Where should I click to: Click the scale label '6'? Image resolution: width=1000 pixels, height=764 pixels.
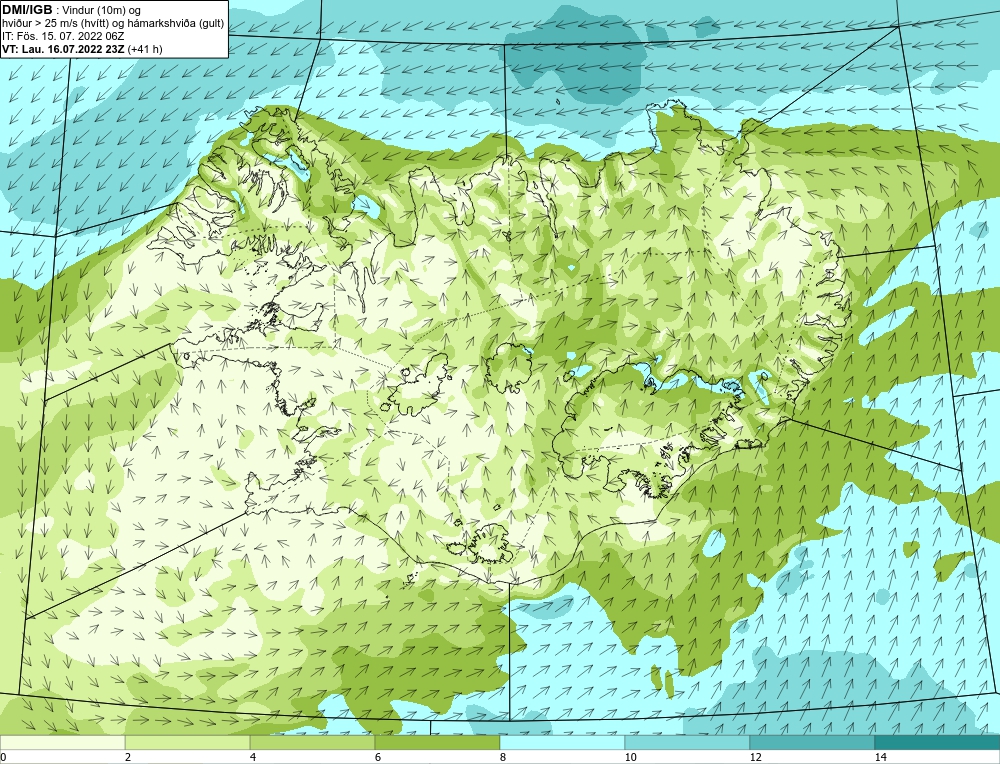(x=378, y=757)
